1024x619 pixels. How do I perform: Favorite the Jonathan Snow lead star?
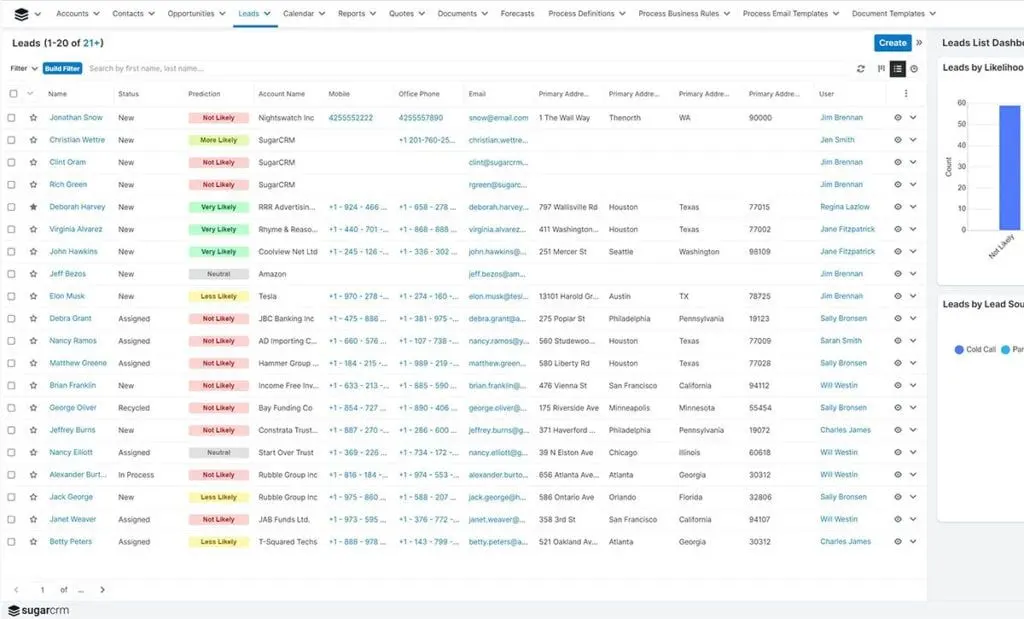pos(33,118)
